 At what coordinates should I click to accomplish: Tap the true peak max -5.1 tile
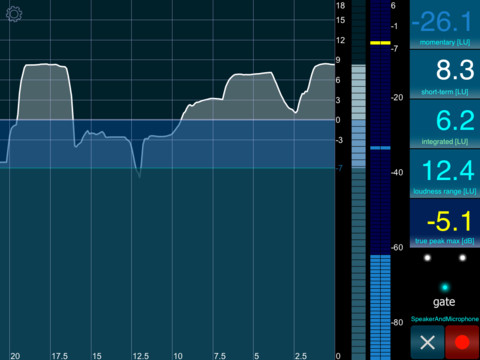pyautogui.click(x=445, y=223)
